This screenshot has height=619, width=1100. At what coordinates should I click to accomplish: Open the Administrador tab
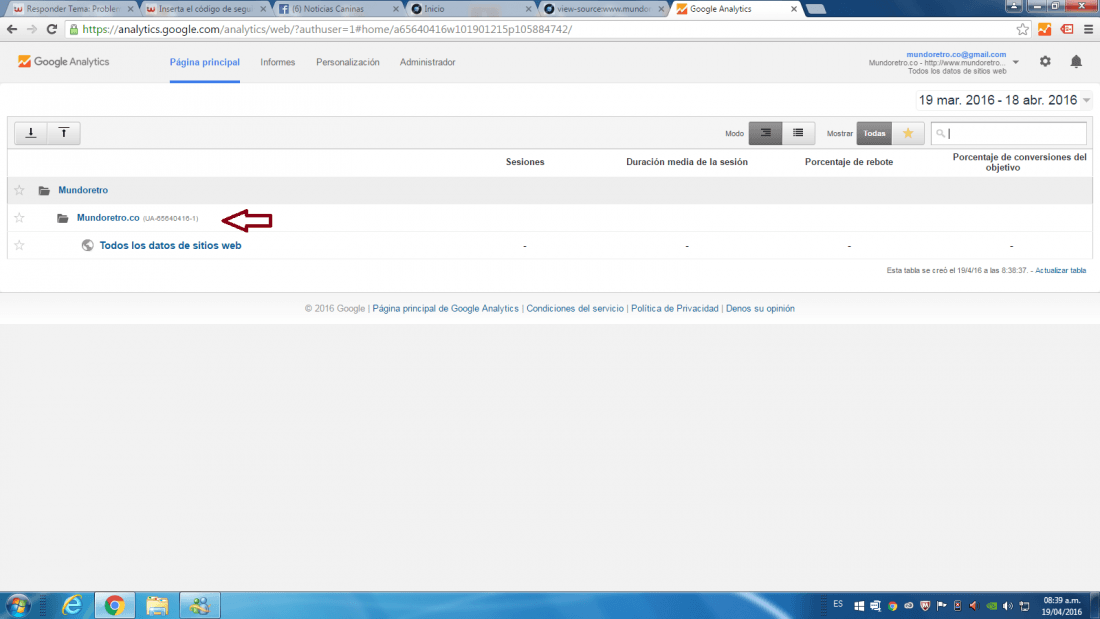[428, 62]
